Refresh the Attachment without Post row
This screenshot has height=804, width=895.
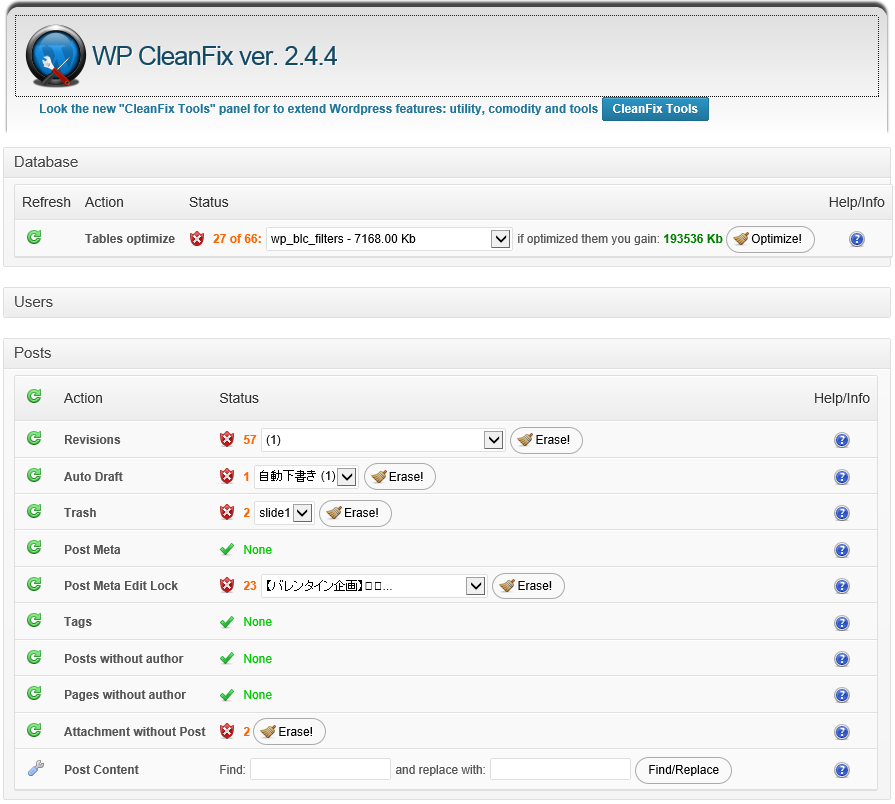(34, 731)
